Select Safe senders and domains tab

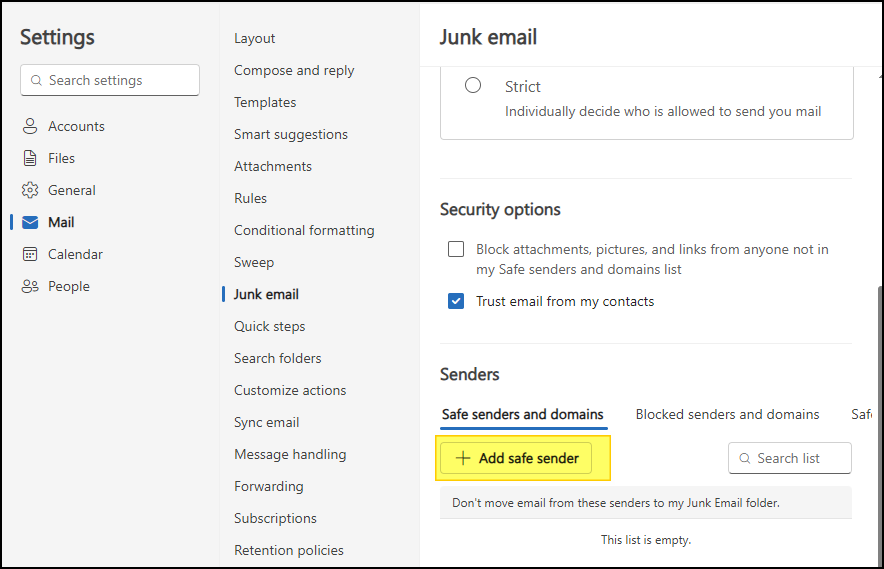[x=523, y=414]
